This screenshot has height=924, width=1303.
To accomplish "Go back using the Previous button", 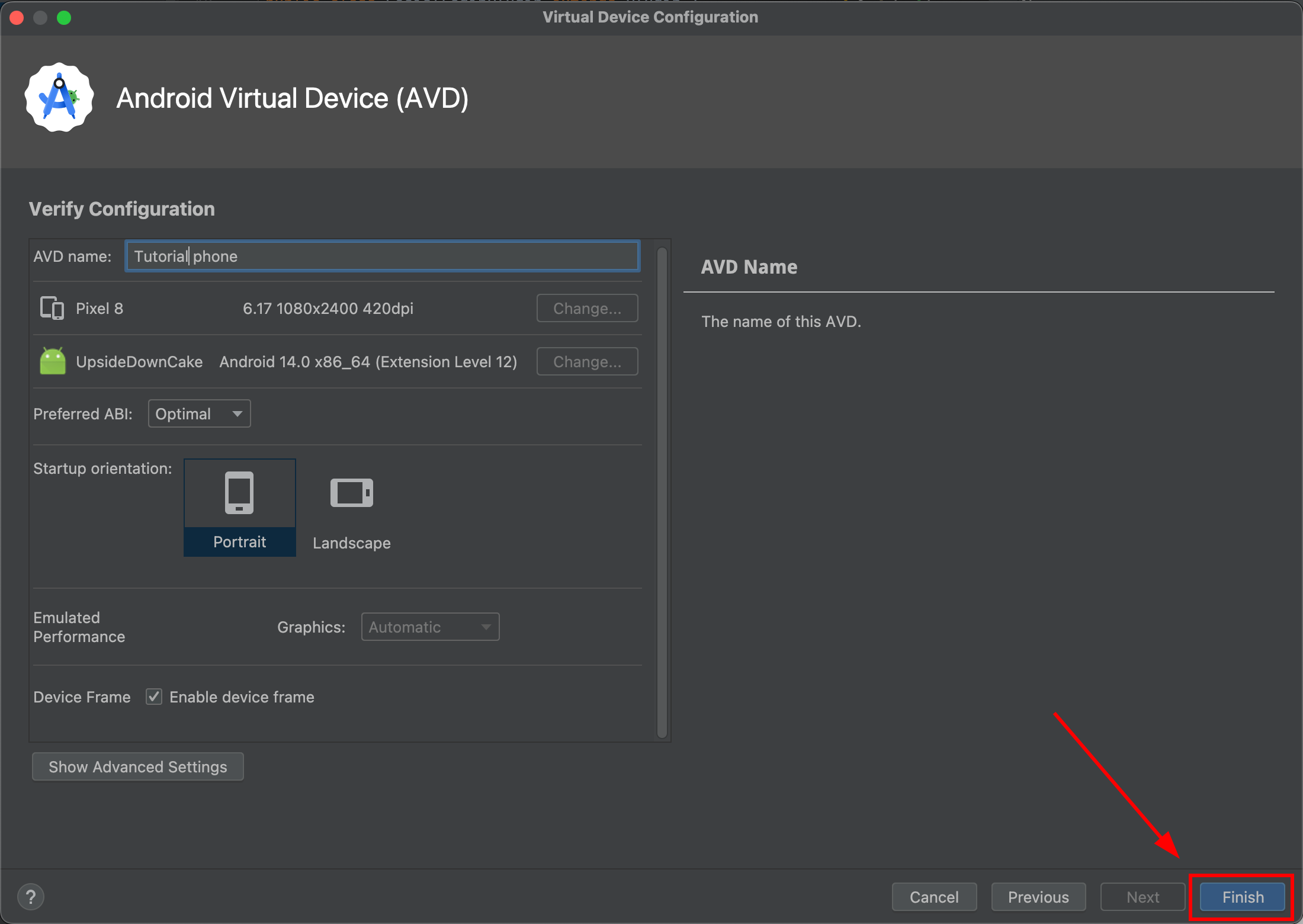I will [x=1038, y=897].
